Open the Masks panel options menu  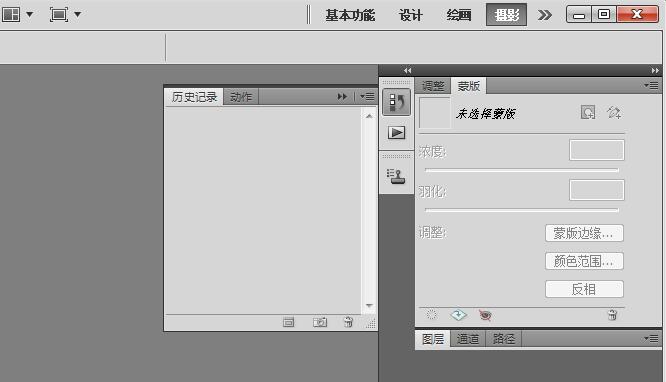[651, 86]
